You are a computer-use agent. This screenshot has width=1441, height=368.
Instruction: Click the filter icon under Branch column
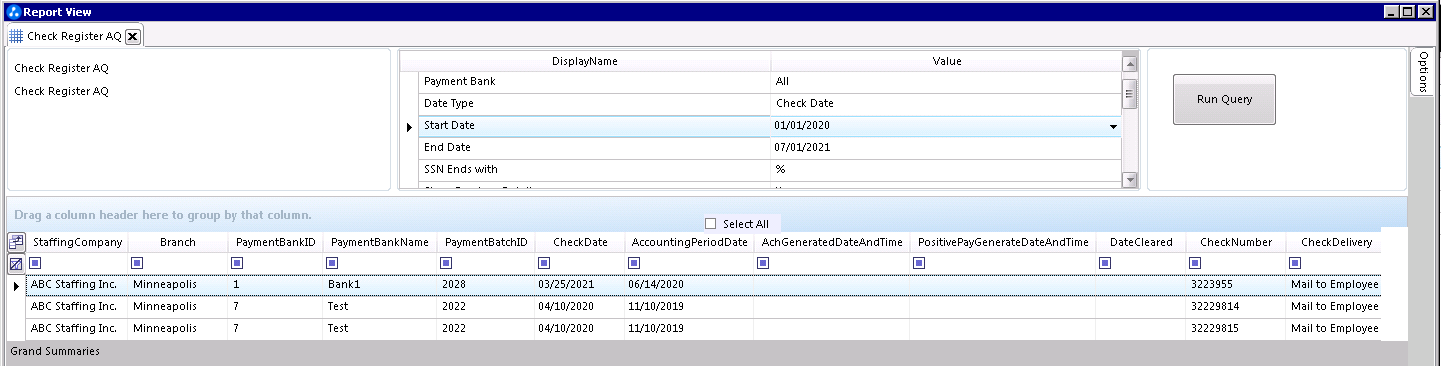pos(137,263)
